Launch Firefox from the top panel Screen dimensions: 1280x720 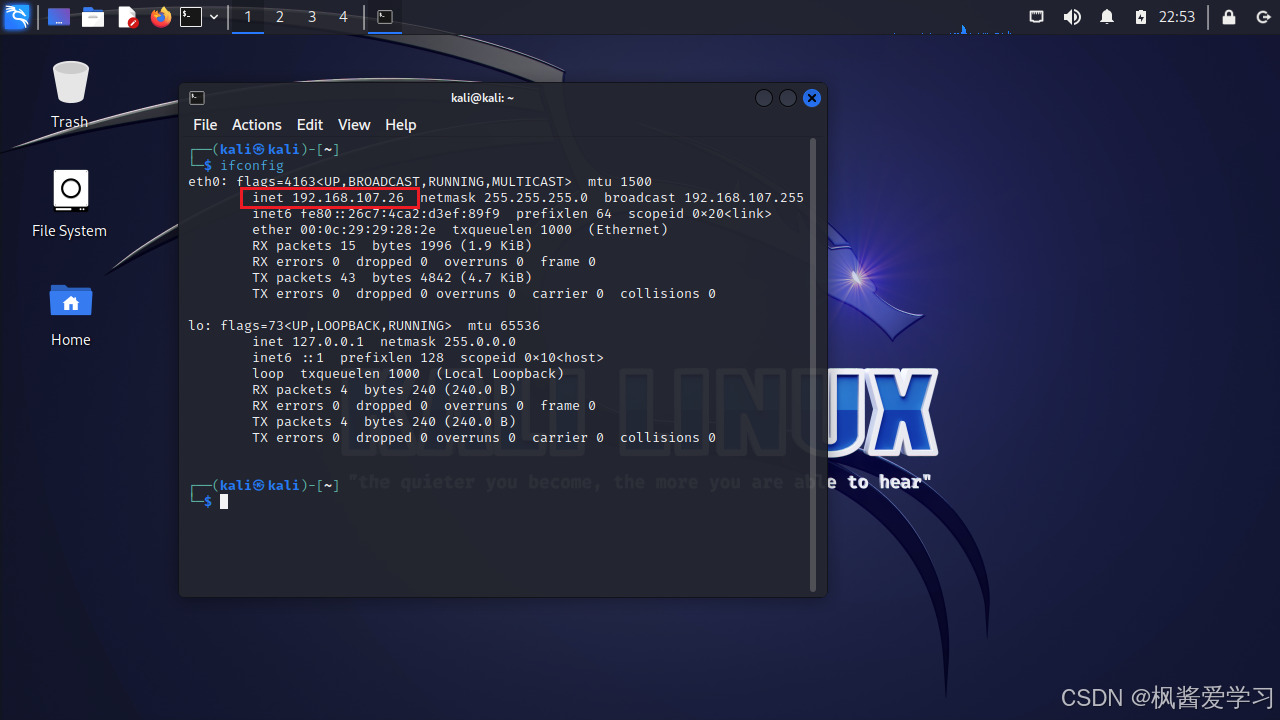(x=161, y=17)
